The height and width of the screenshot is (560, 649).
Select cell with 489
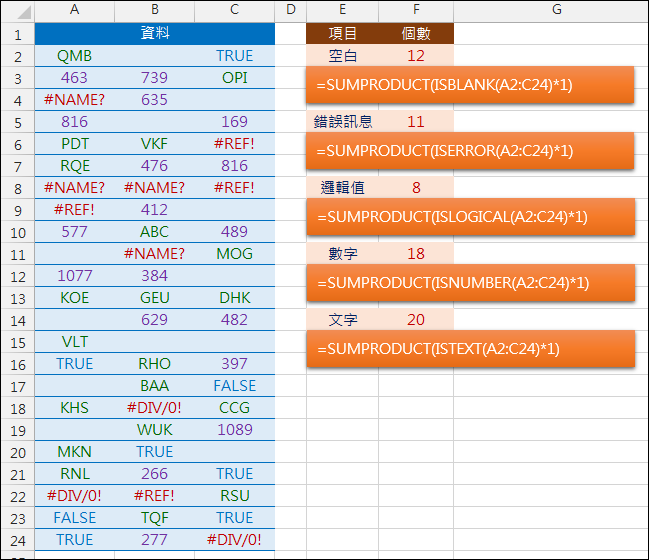[235, 232]
